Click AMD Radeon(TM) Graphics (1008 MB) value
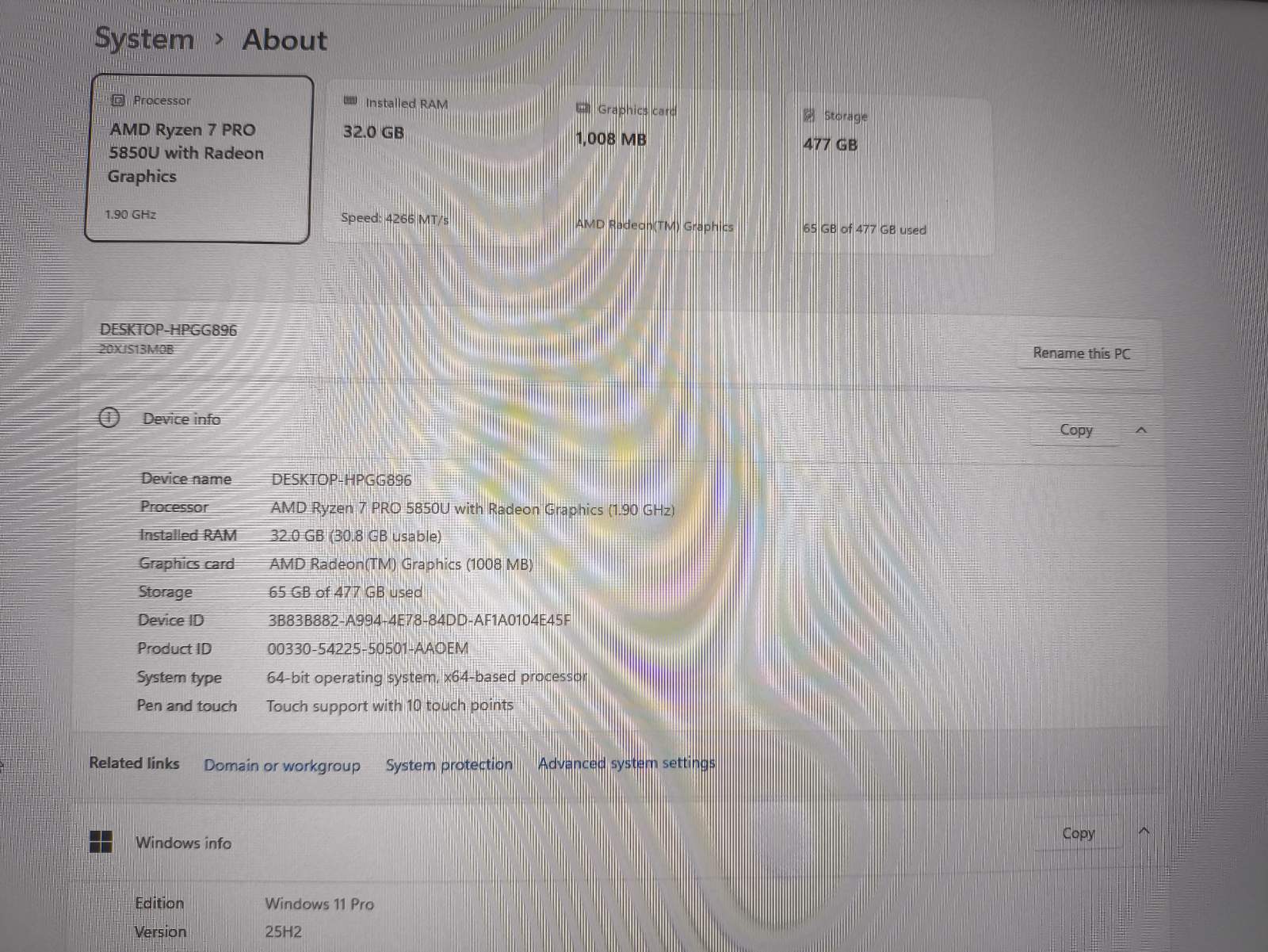The height and width of the screenshot is (952, 1268). tap(401, 564)
